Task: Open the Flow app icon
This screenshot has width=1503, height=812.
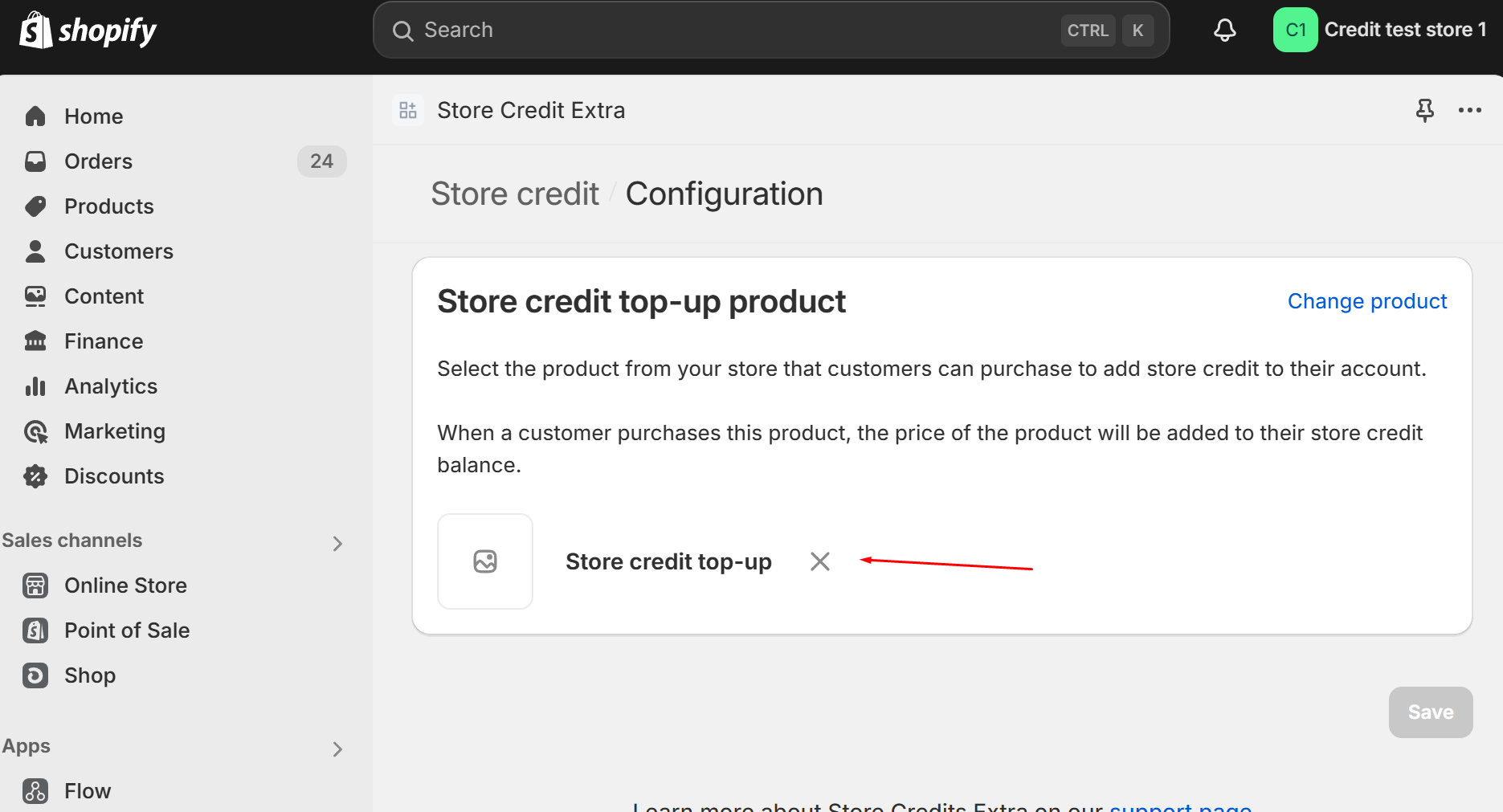Action: [x=35, y=791]
